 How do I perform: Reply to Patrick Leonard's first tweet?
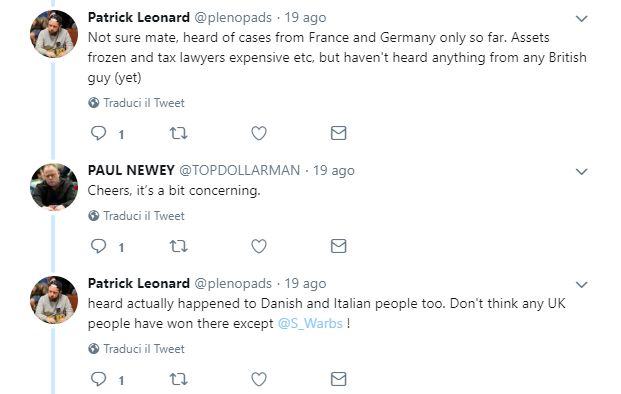[x=98, y=133]
